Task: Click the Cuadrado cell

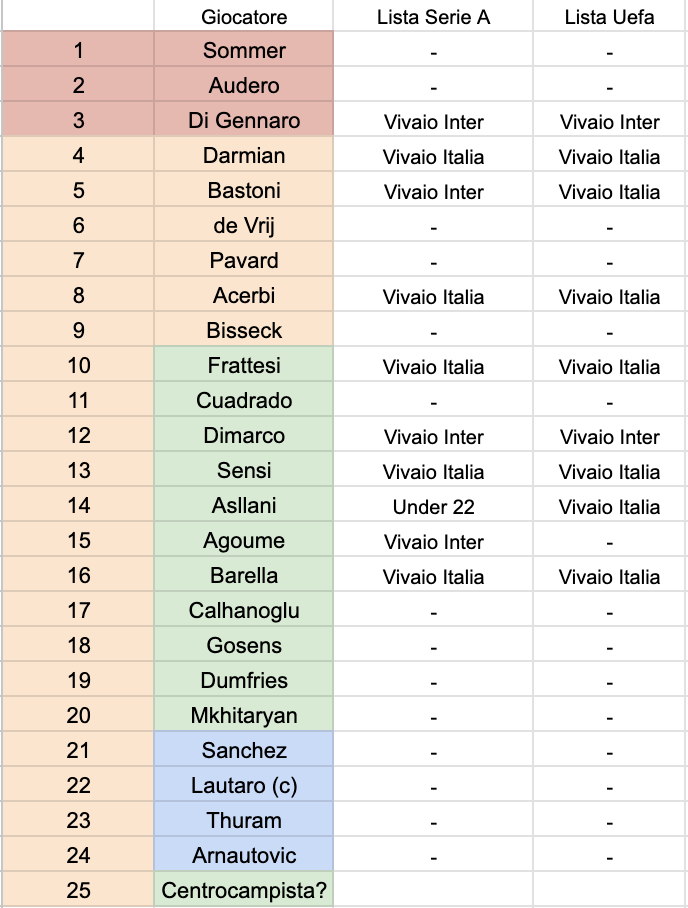Action: click(243, 401)
